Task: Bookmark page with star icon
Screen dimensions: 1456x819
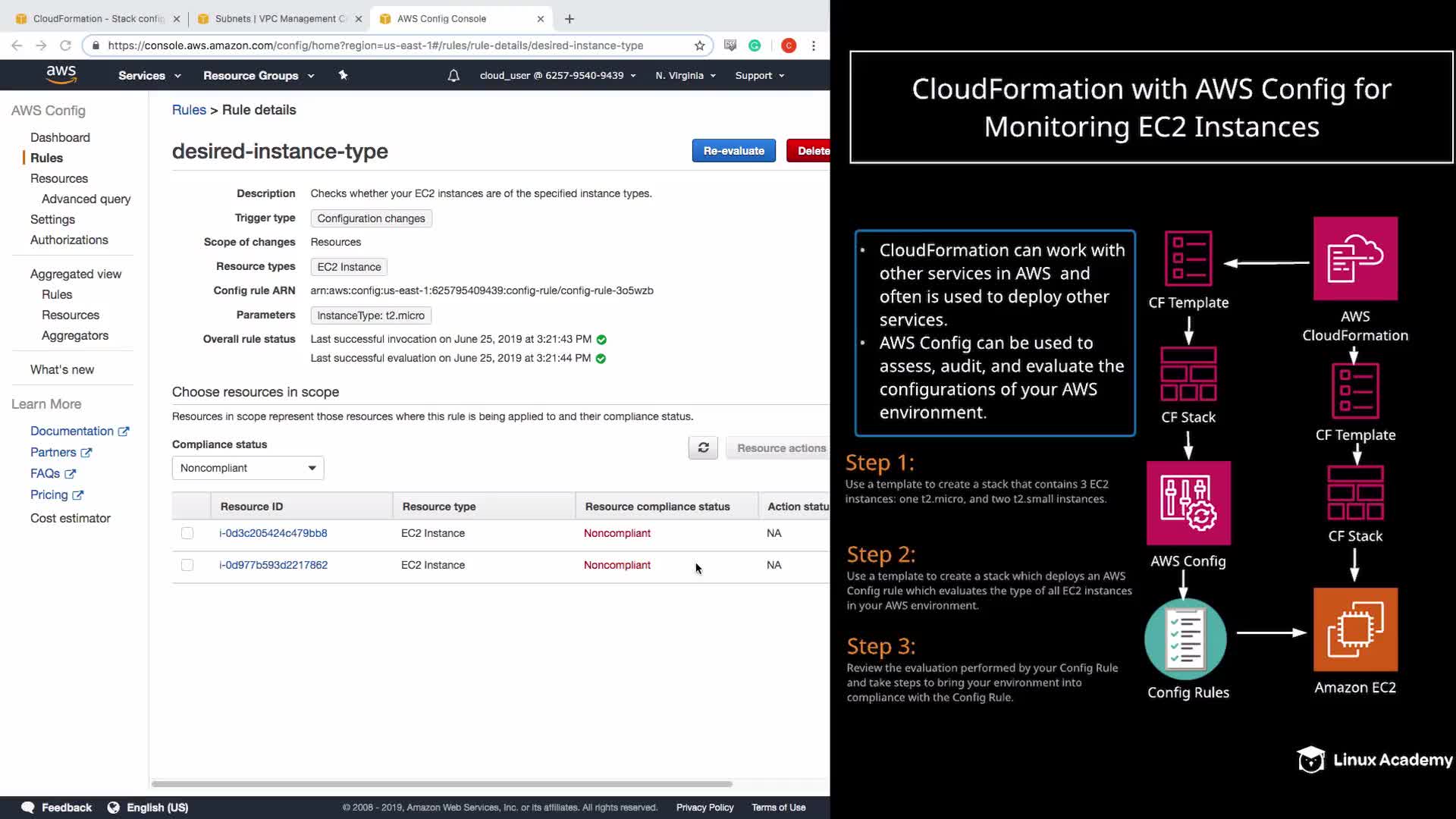Action: pos(699,45)
